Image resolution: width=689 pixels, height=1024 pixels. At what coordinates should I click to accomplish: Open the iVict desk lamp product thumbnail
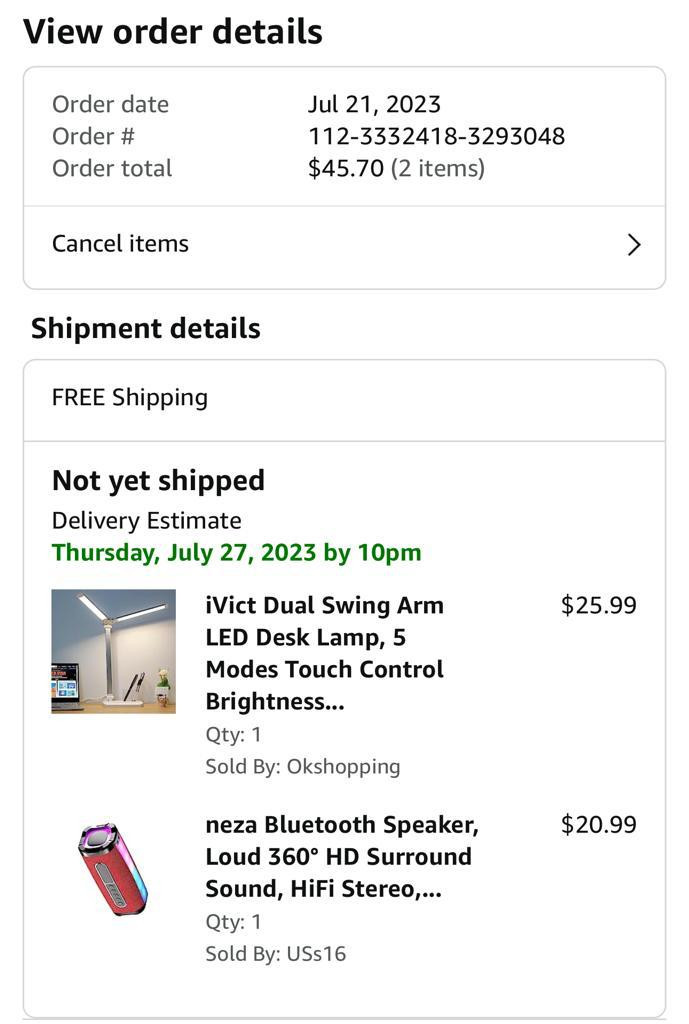[113, 651]
